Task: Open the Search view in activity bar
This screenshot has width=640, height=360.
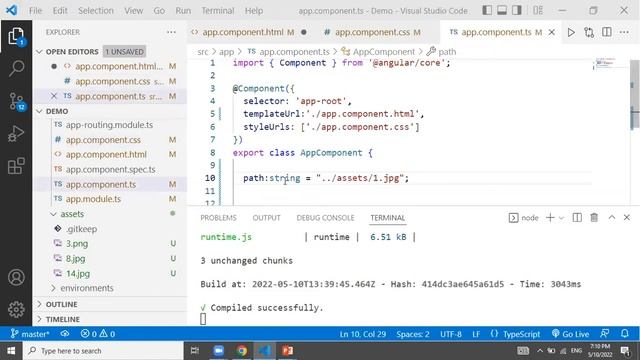Action: [16, 68]
